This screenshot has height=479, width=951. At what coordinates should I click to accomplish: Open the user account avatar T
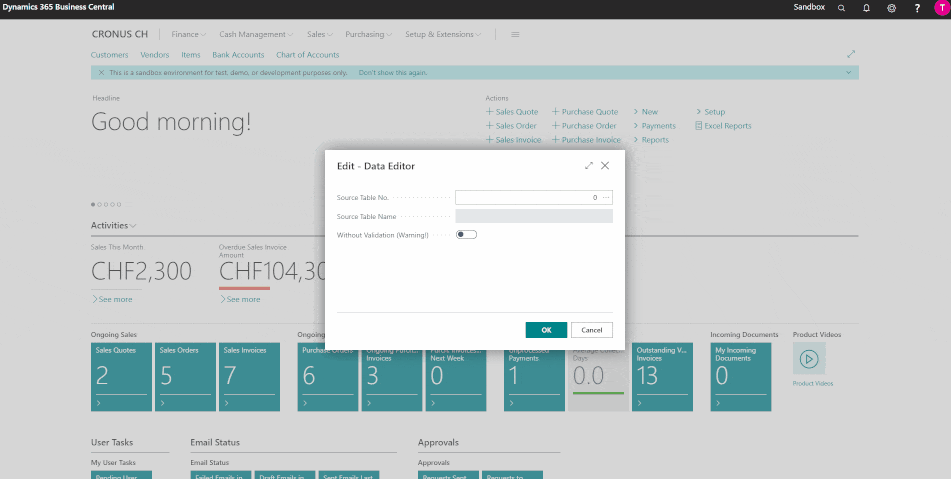[x=941, y=7]
